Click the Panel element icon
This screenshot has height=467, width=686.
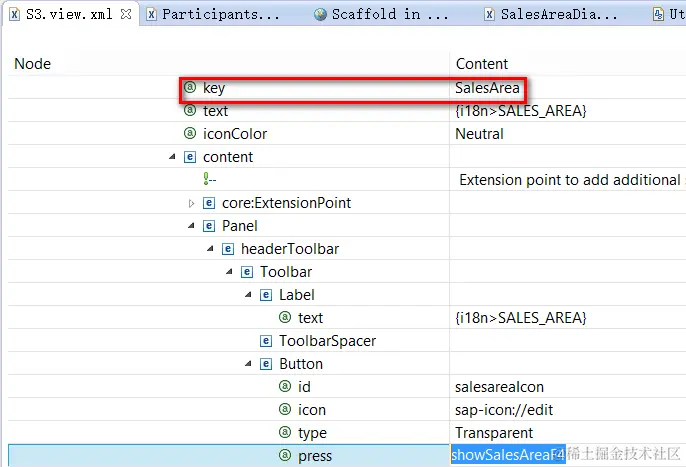209,226
